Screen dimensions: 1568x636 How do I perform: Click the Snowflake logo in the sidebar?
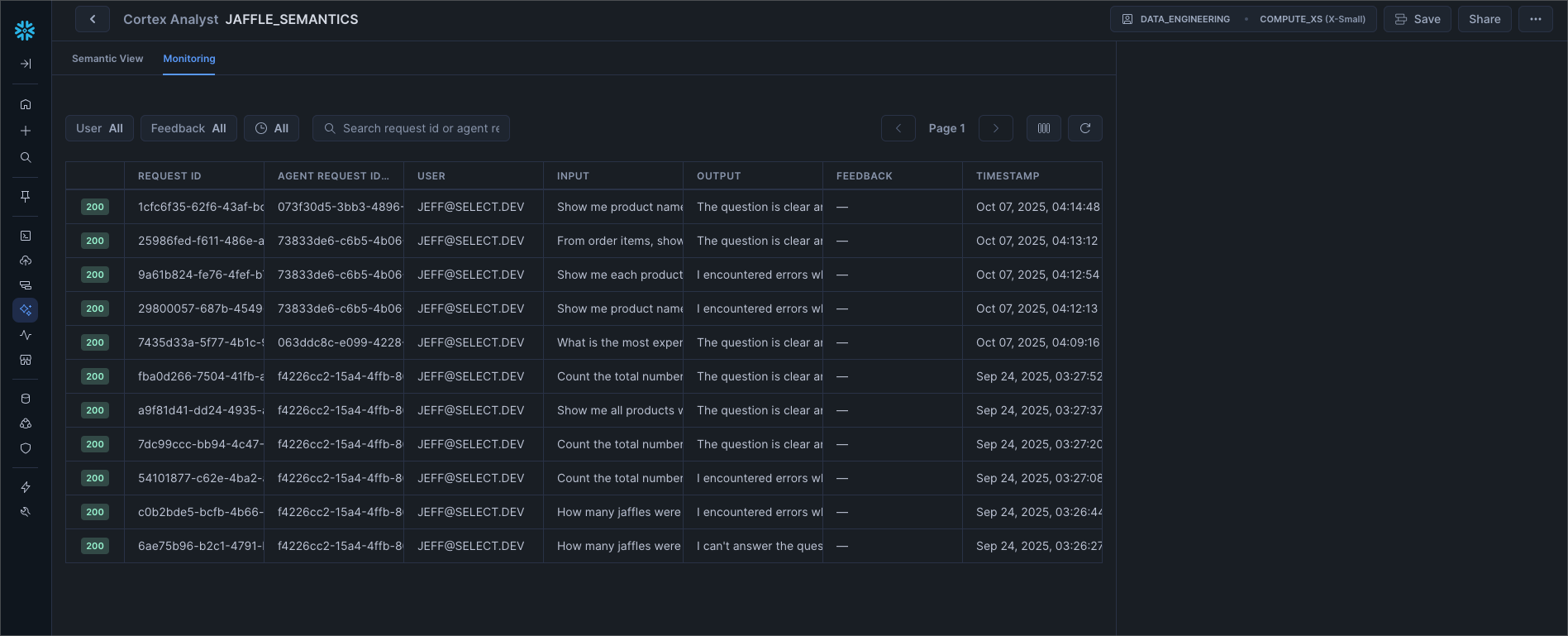point(25,31)
